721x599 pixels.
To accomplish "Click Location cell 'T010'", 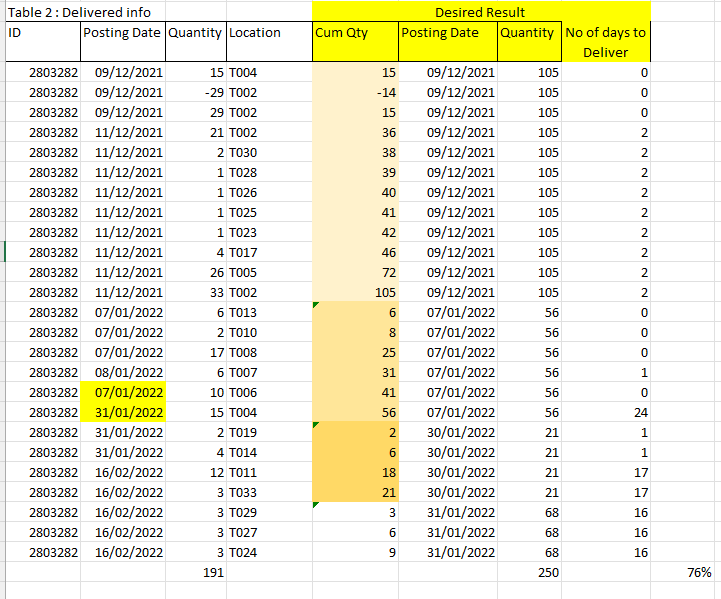I will (269, 332).
